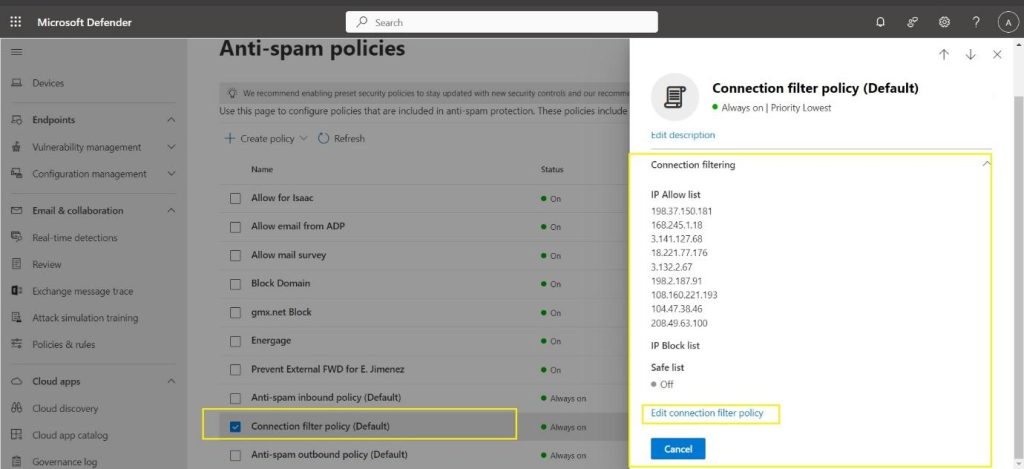
Task: Collapse the Connection filtering section
Action: tap(986, 164)
